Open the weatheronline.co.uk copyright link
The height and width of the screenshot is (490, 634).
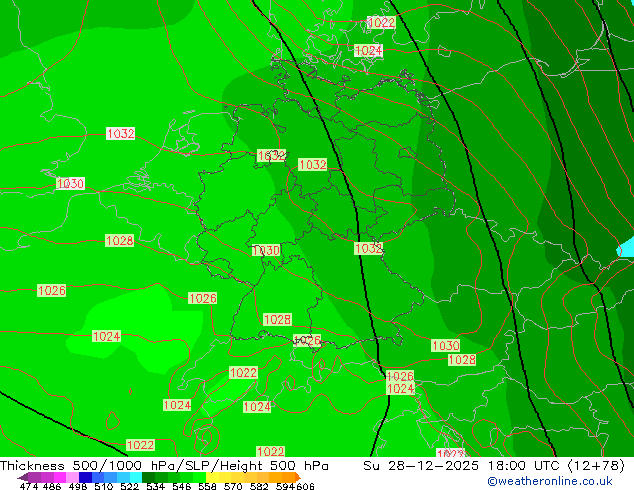[x=549, y=481]
